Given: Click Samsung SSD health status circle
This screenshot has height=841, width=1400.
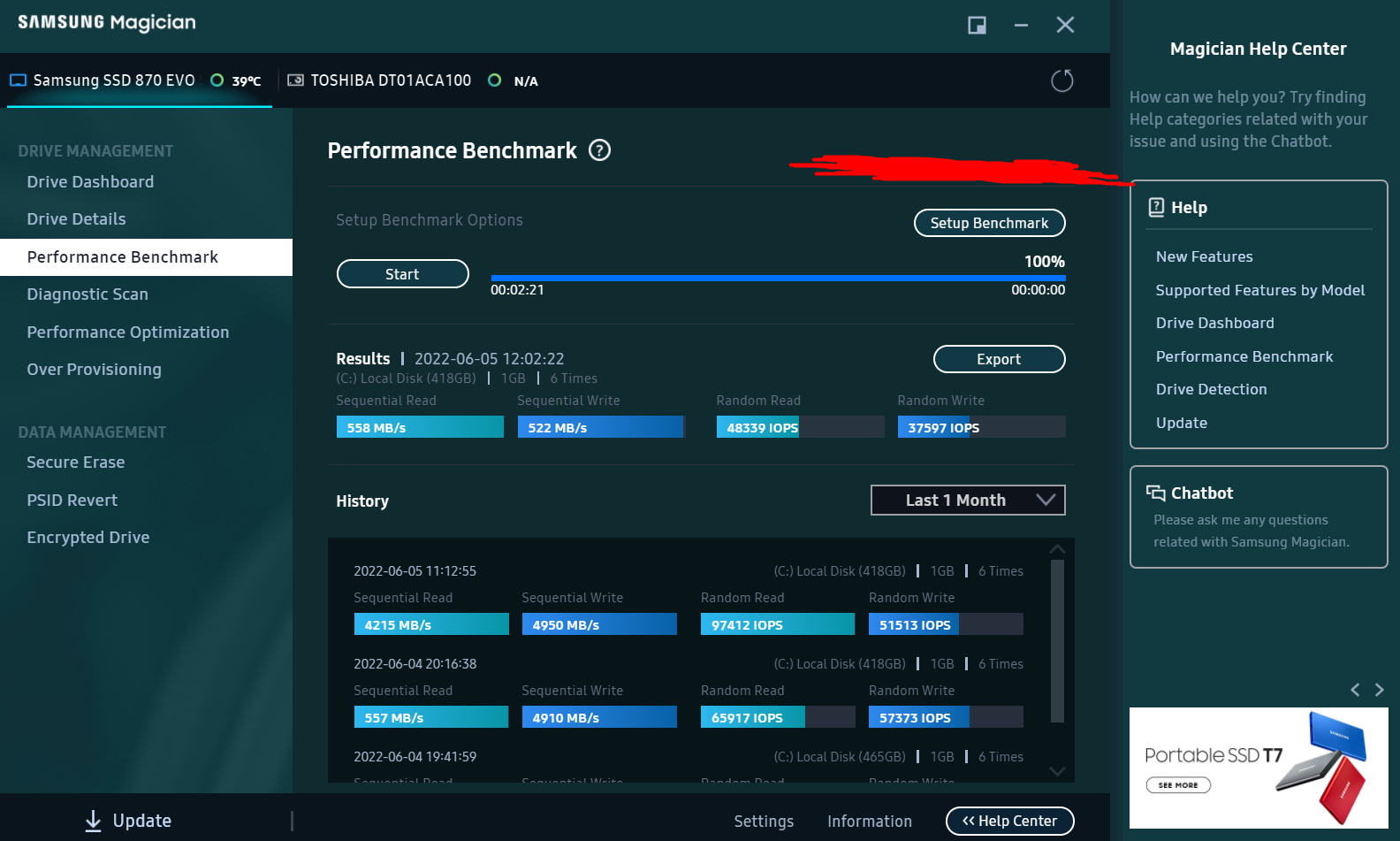Looking at the screenshot, I should (217, 80).
